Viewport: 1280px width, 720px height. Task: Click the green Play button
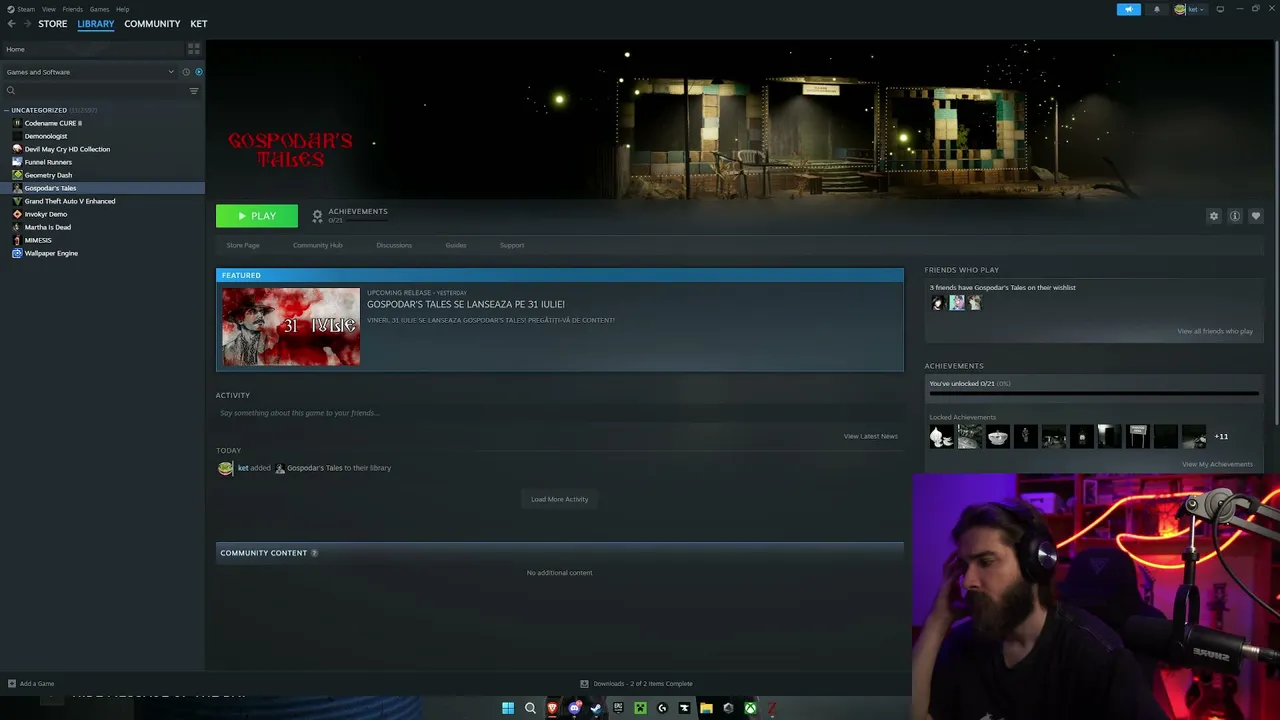(x=257, y=216)
